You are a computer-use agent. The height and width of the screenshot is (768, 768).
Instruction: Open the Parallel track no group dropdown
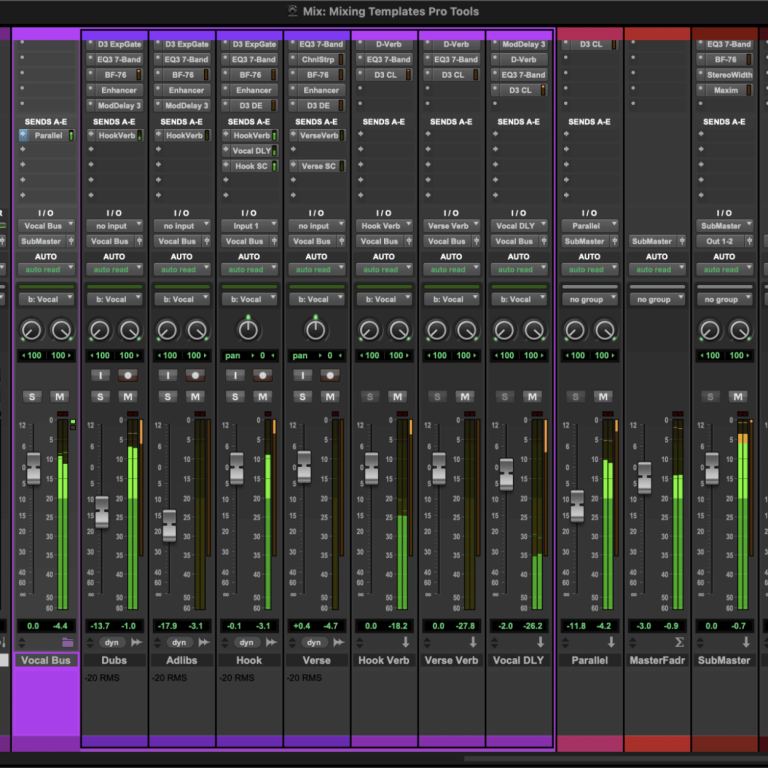coord(589,299)
